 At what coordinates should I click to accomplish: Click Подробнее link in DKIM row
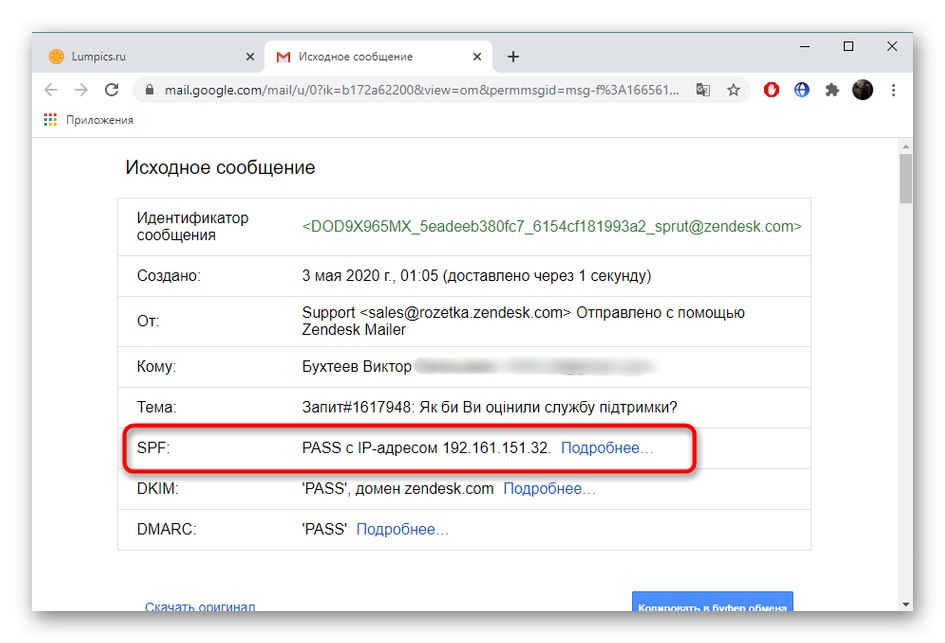(x=549, y=489)
